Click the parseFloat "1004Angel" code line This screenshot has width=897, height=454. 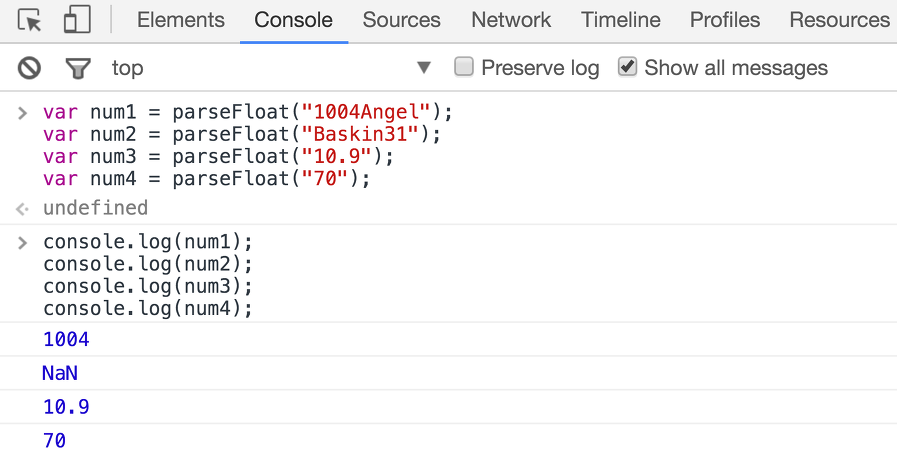tap(248, 112)
